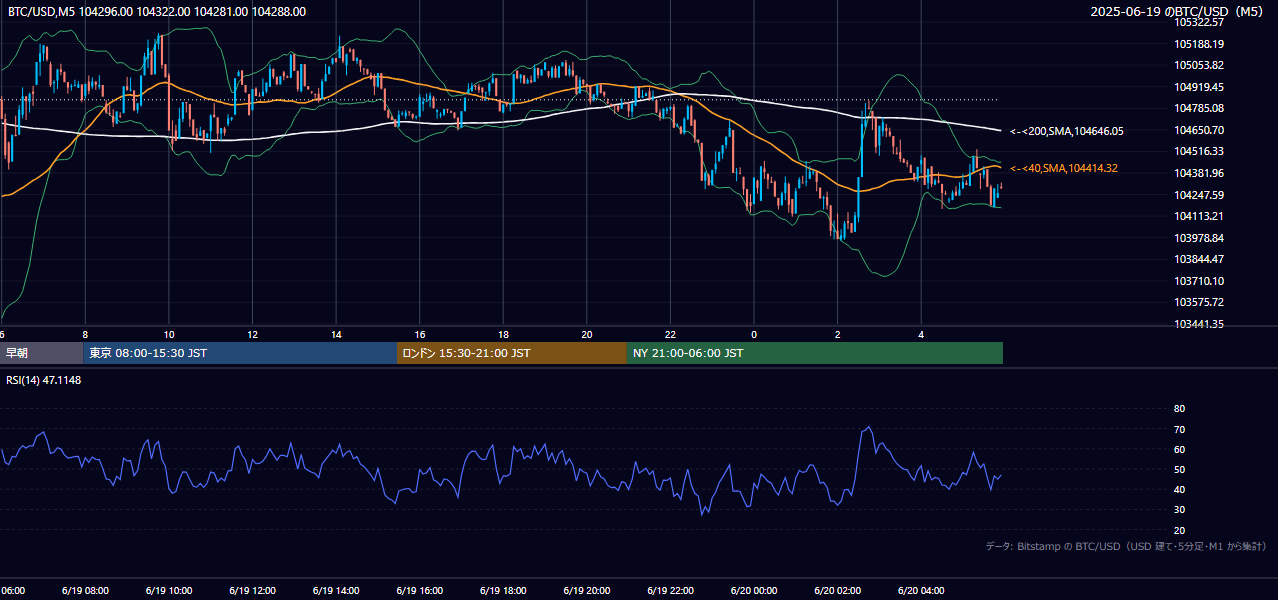Click price axis value 105322.57
Viewport: 1278px width, 600px height.
(x=1199, y=22)
